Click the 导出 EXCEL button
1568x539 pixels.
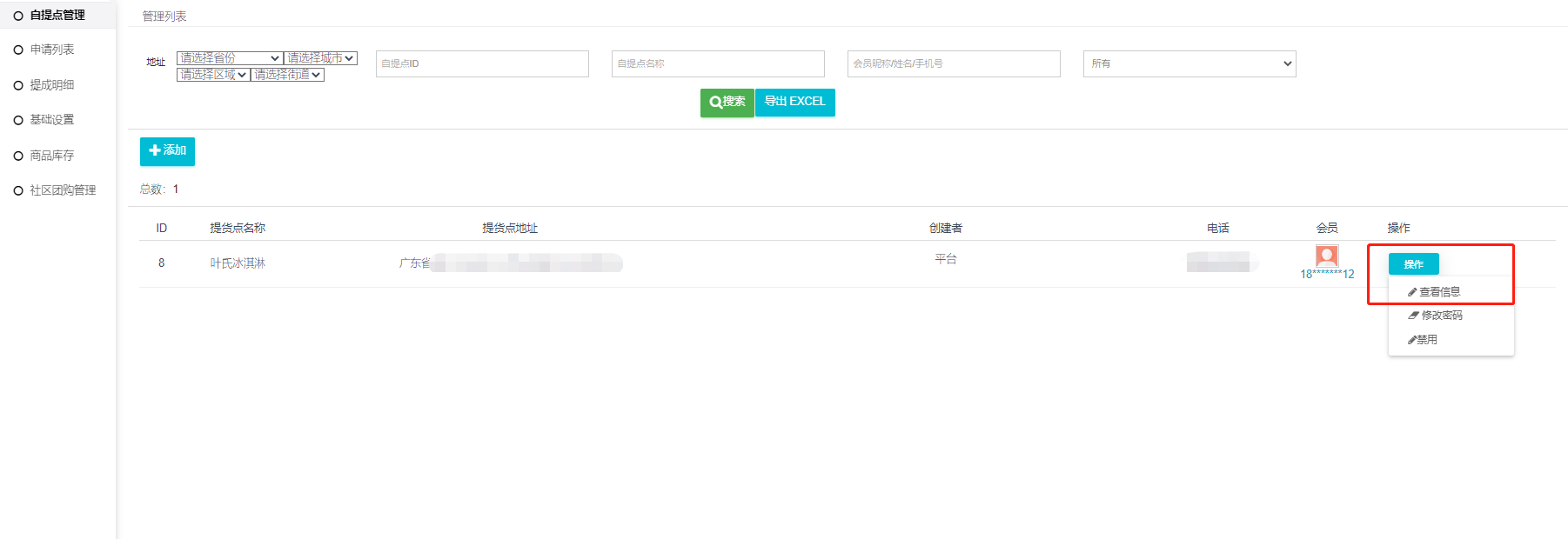click(794, 103)
